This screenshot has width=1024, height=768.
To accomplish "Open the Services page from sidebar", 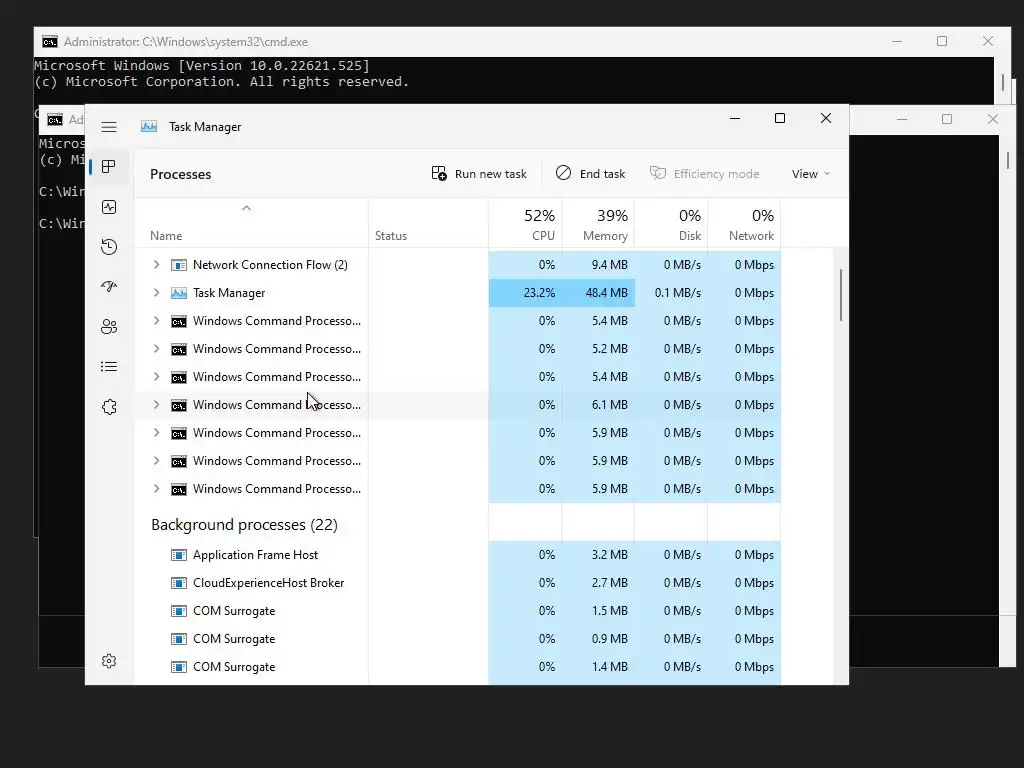I will coord(109,407).
